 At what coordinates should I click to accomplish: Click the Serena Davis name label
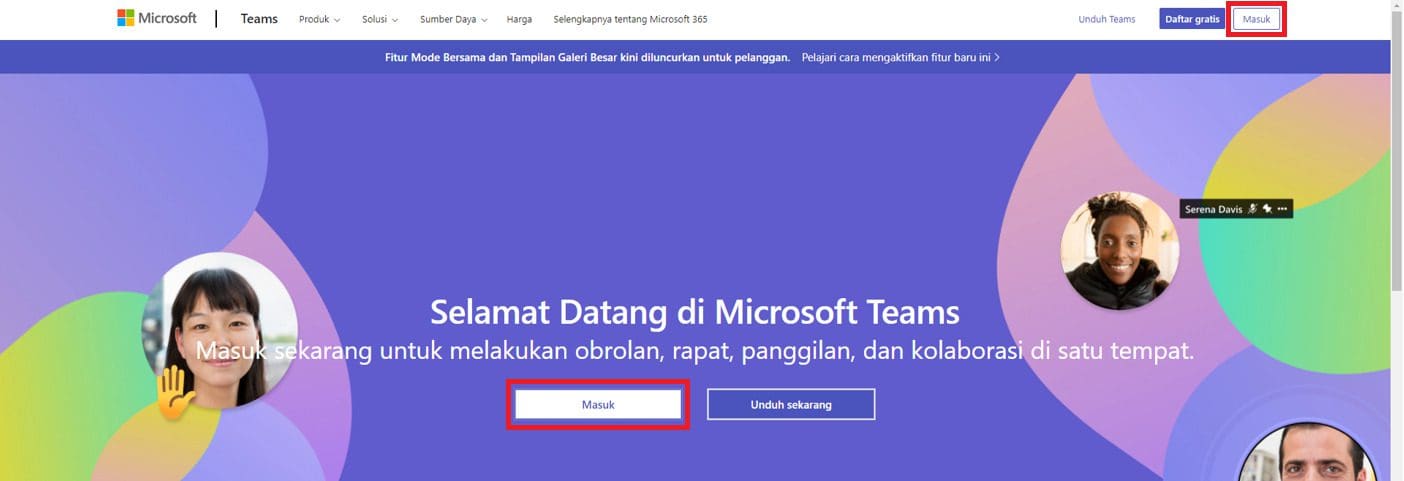tap(1213, 209)
